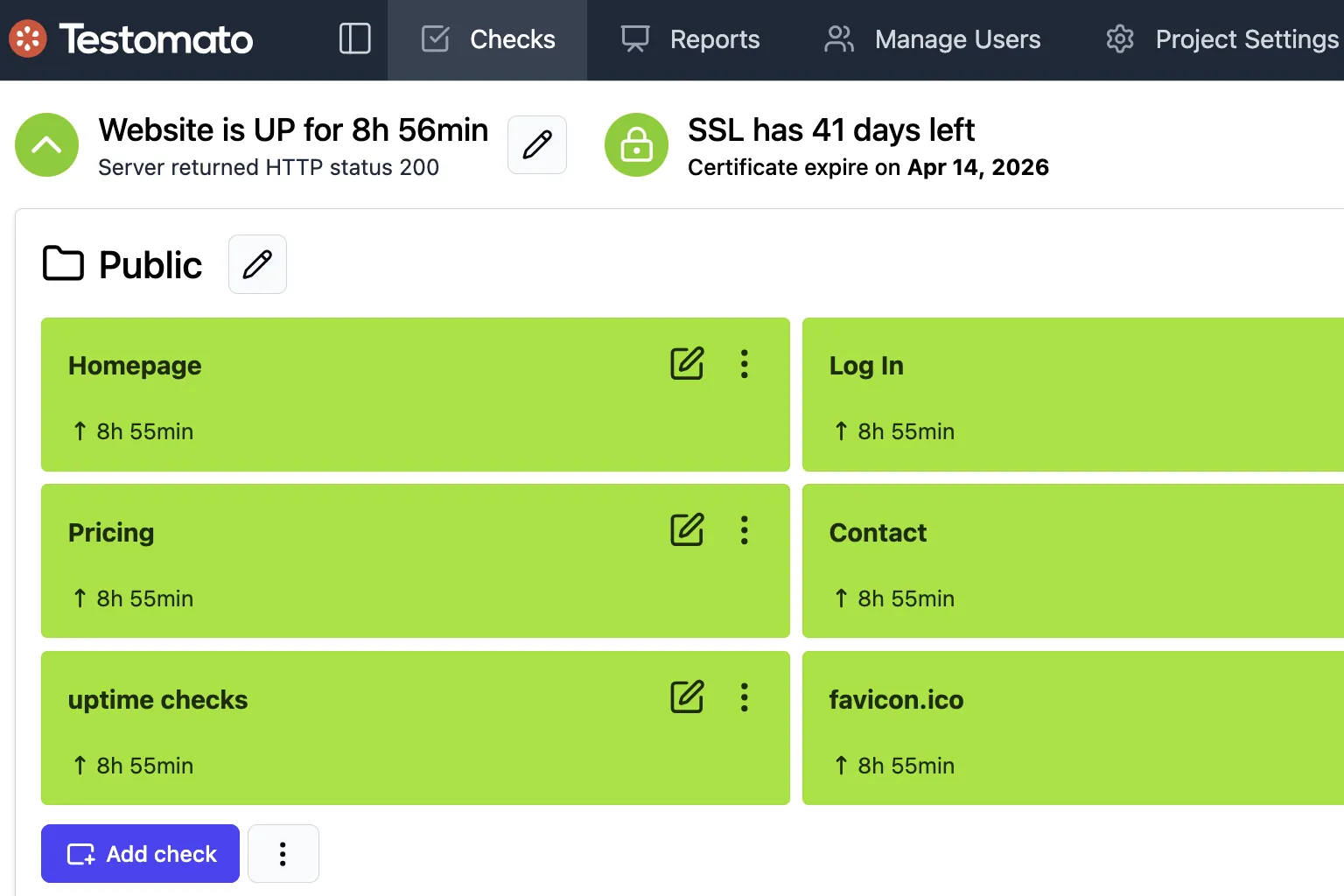Click the edit icon on uptime checks
This screenshot has height=896, width=1344.
[x=688, y=696]
